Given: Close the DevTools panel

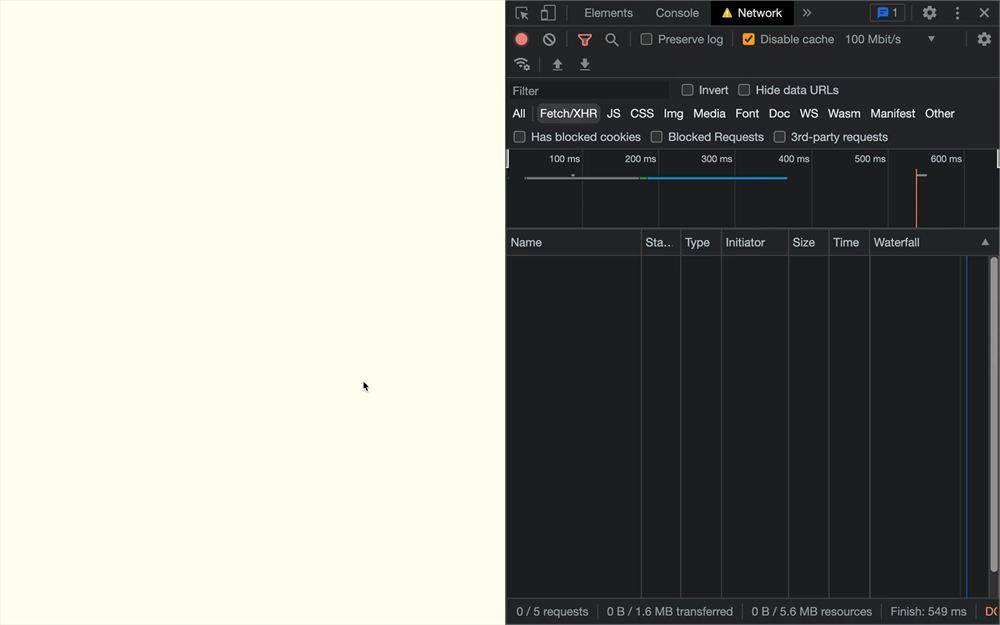Looking at the screenshot, I should click(x=984, y=13).
